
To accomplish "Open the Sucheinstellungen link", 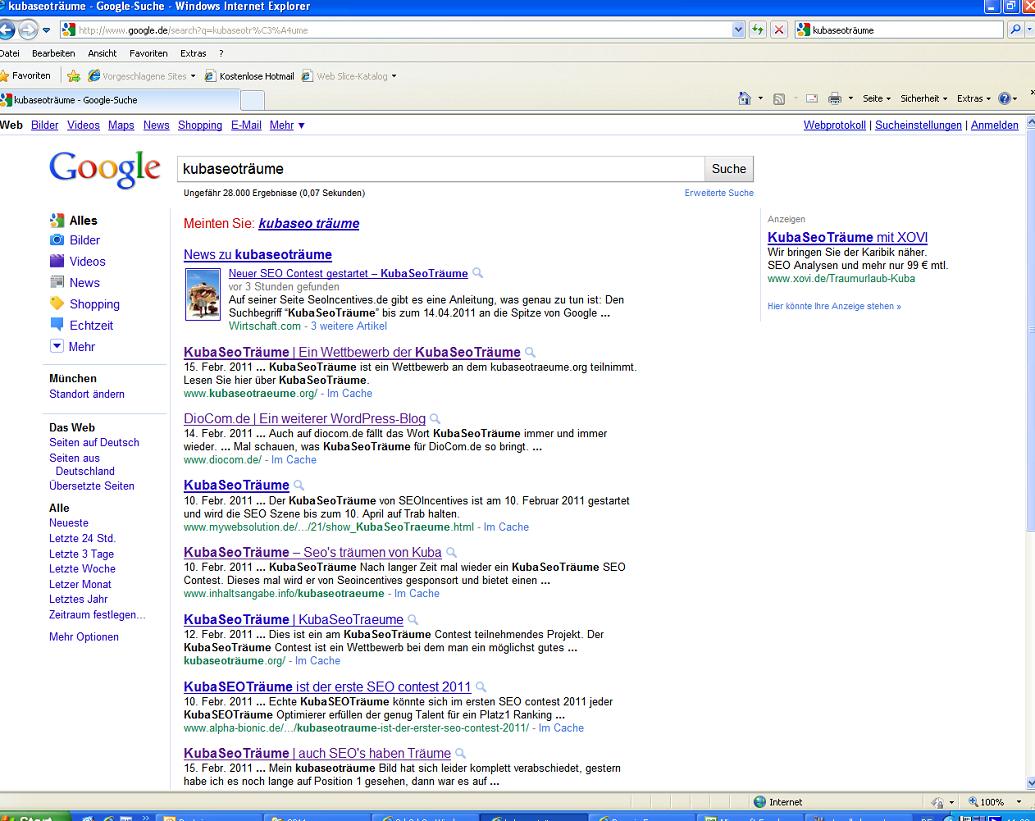I will pyautogui.click(x=918, y=125).
